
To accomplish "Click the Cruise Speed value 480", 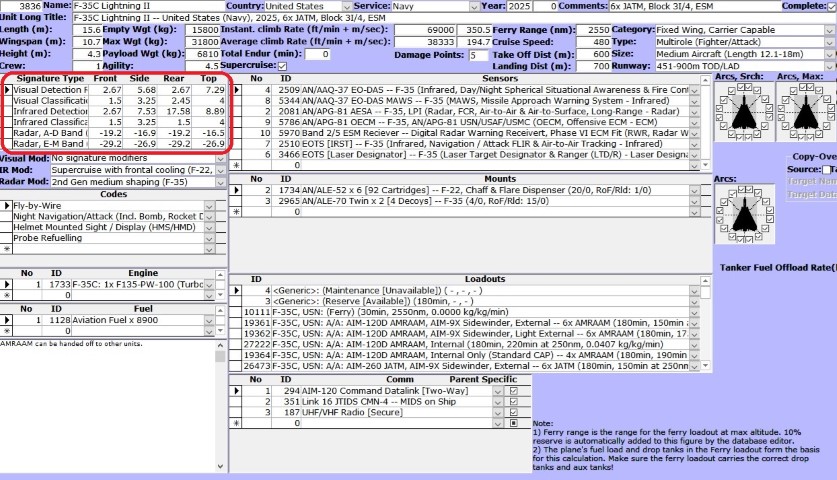I will tap(594, 42).
